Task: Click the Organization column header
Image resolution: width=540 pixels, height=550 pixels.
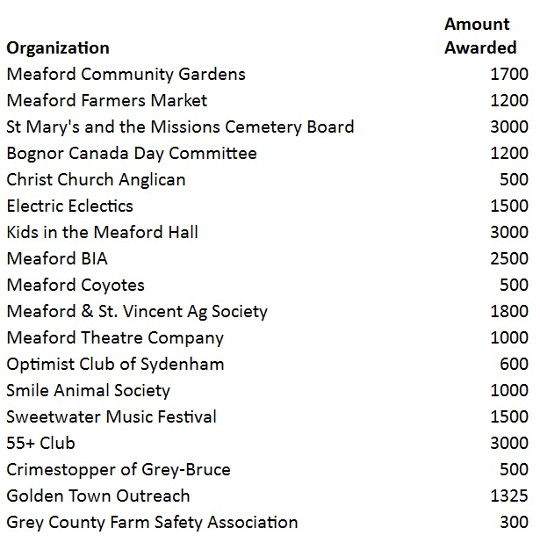Action: click(58, 48)
